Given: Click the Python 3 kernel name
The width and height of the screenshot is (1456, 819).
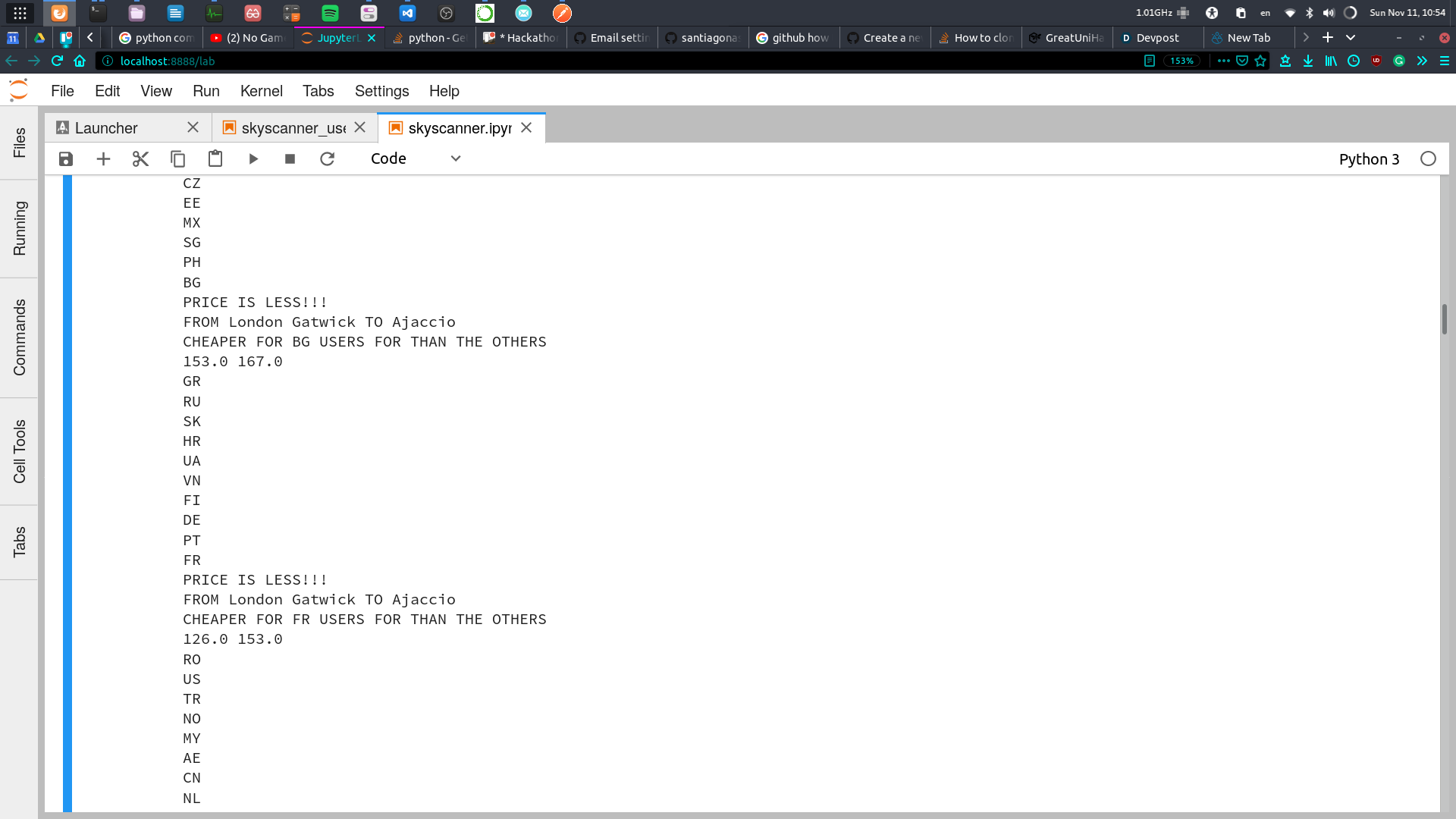Looking at the screenshot, I should tap(1368, 159).
